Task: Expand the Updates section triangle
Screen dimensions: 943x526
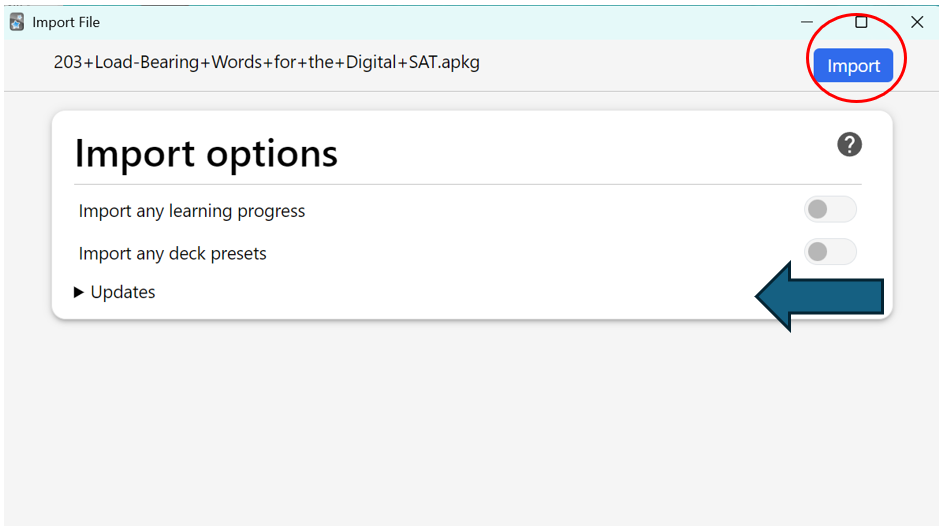Action: [78, 292]
